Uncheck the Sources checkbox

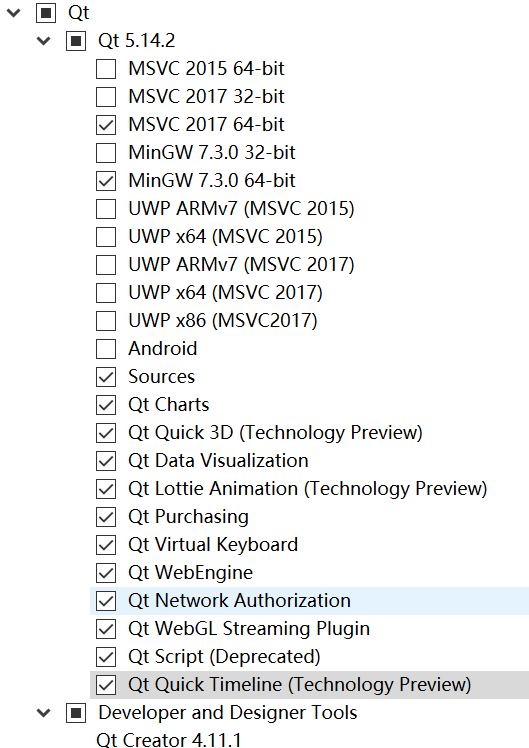tap(106, 377)
